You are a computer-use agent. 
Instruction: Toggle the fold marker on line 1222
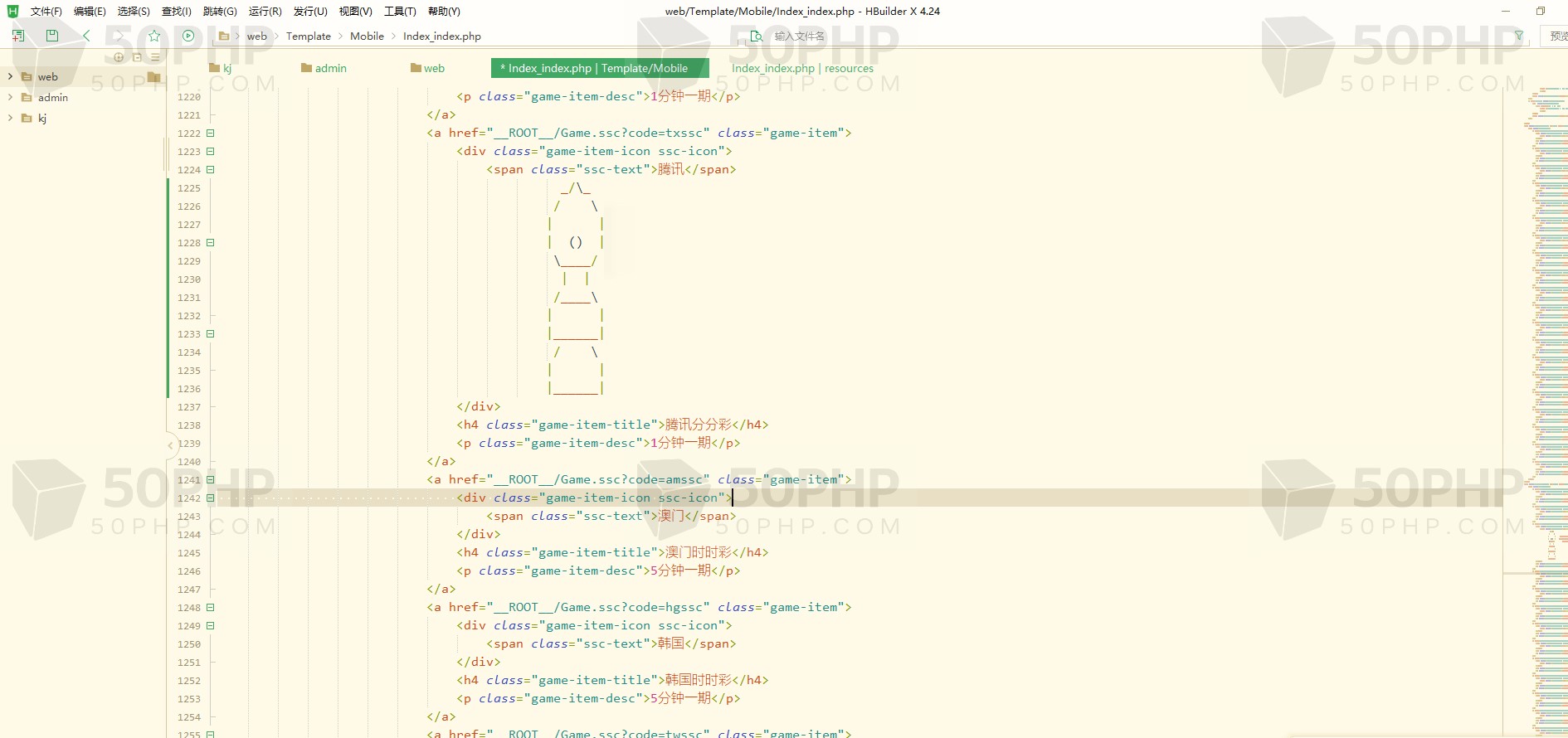click(x=211, y=134)
